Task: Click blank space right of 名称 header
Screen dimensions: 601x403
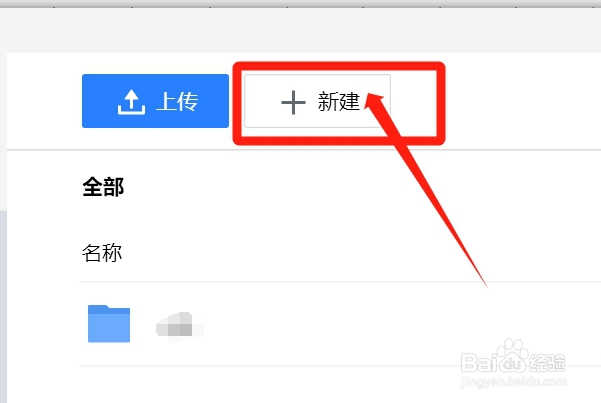Action: point(360,253)
